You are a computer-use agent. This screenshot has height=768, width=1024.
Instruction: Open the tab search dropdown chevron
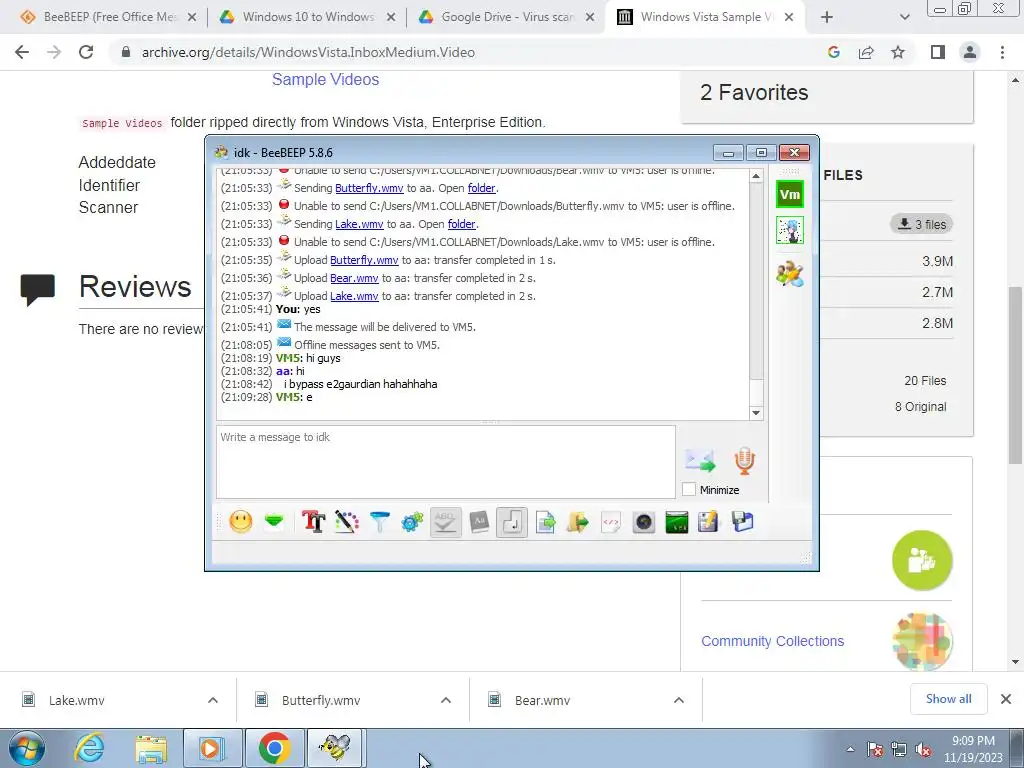point(904,17)
